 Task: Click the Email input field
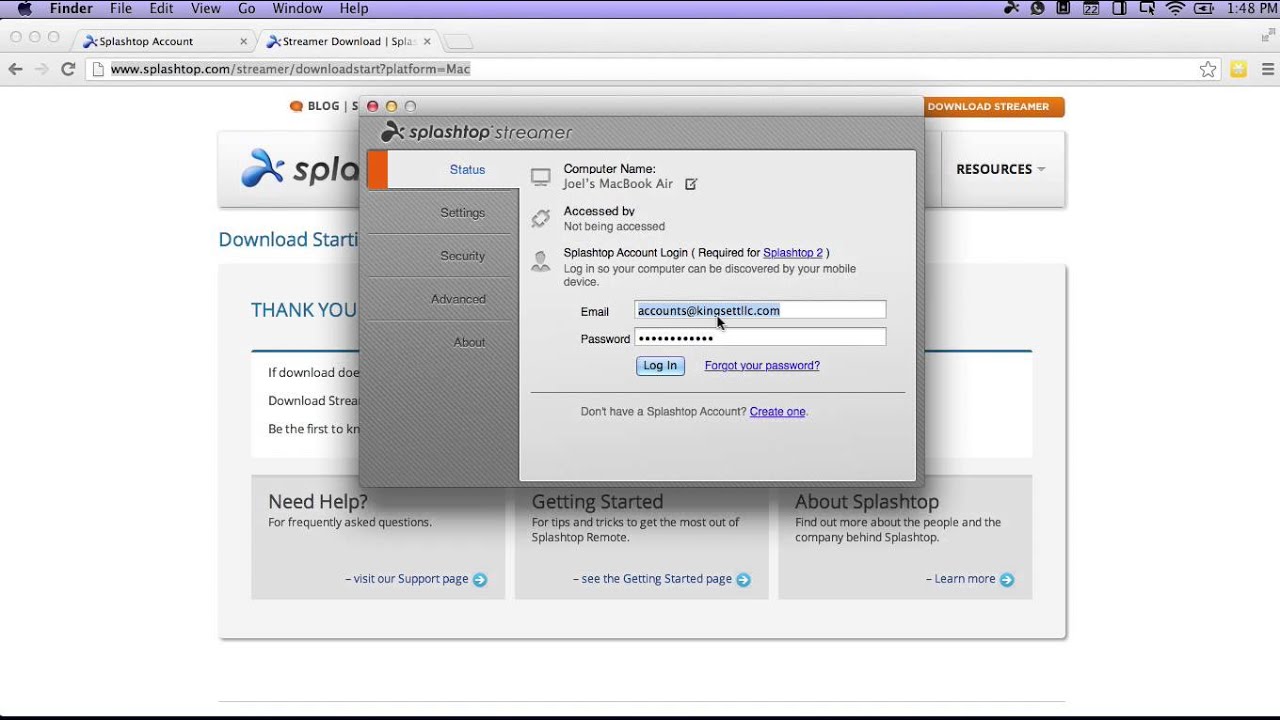[760, 310]
